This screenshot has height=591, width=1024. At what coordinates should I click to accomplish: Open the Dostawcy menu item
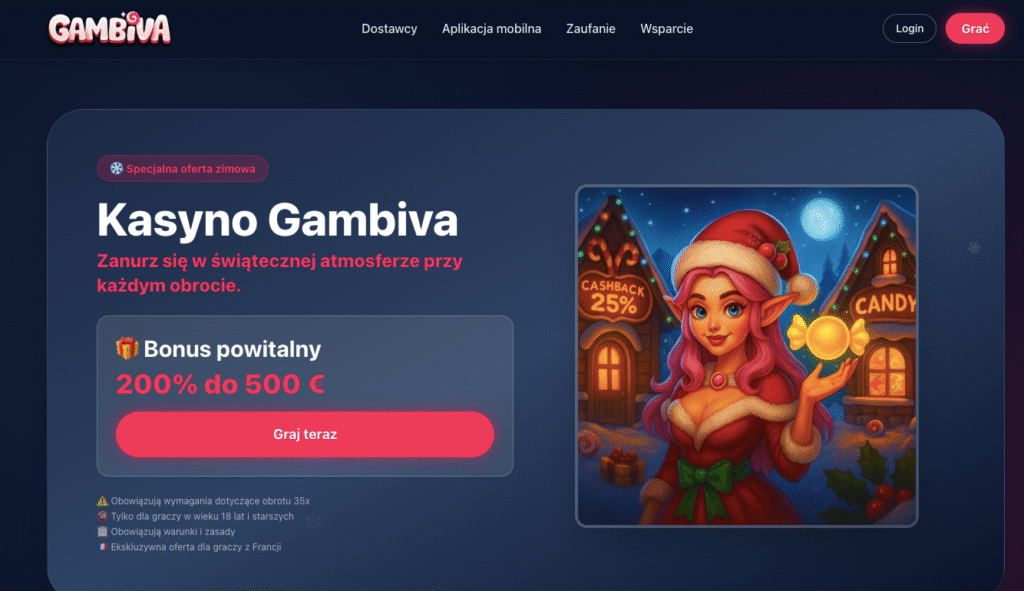pos(389,29)
